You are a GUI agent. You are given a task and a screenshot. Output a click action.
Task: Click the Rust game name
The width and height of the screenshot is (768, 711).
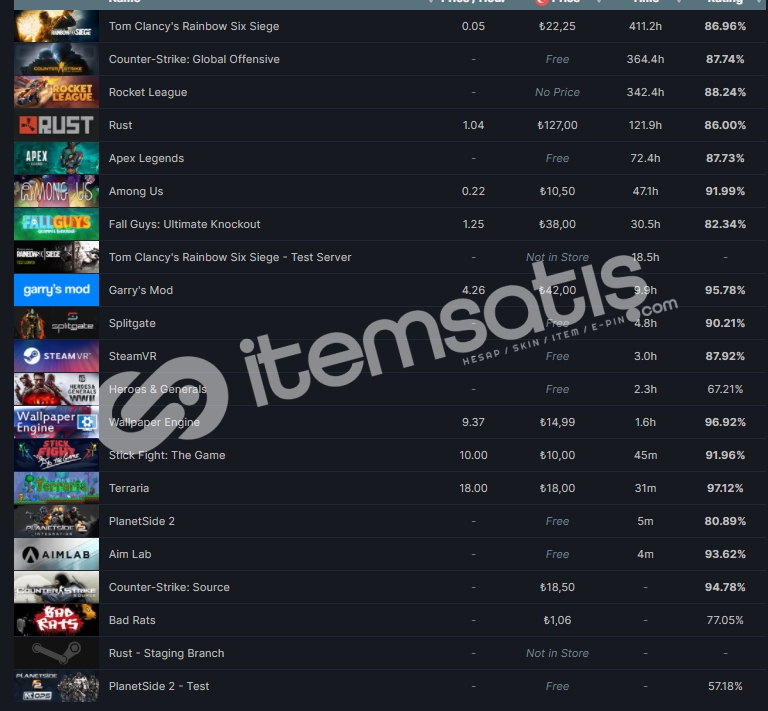pyautogui.click(x=120, y=125)
